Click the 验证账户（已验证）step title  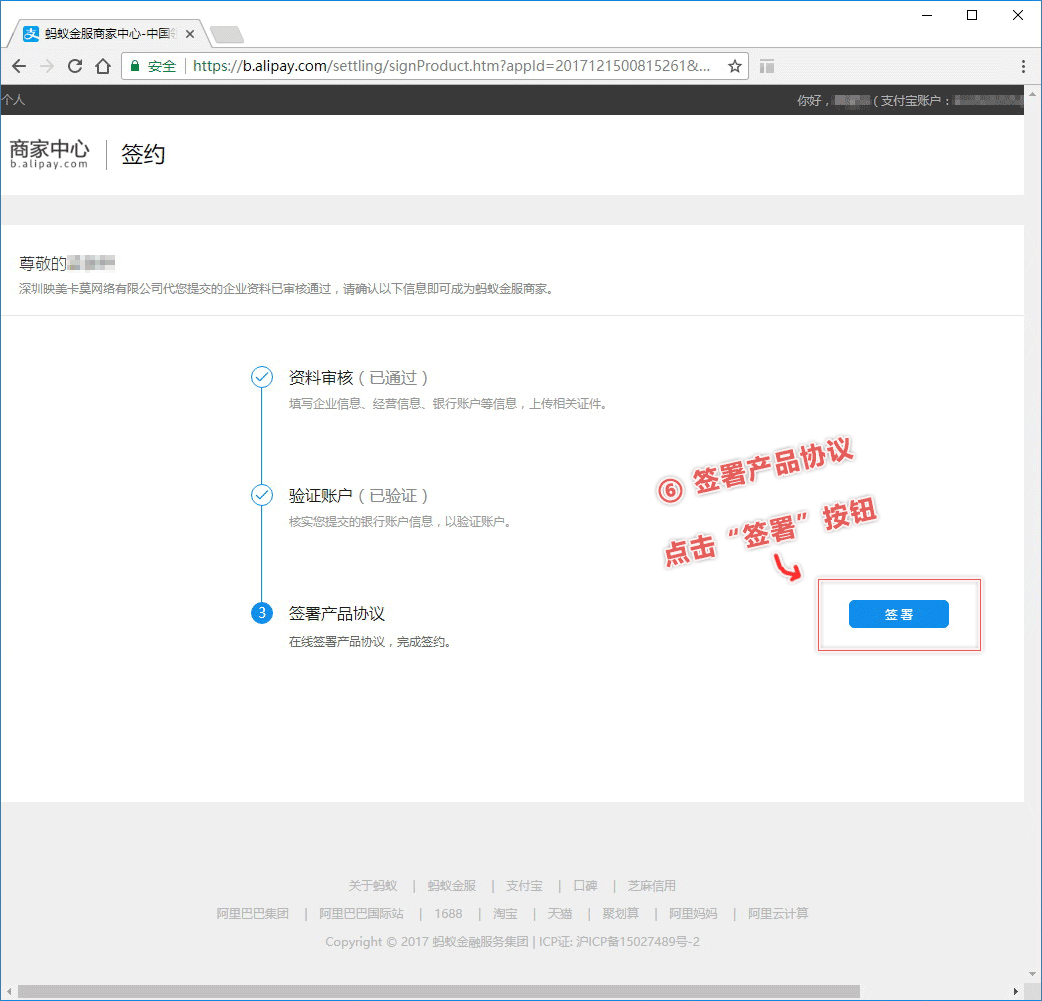coord(359,495)
